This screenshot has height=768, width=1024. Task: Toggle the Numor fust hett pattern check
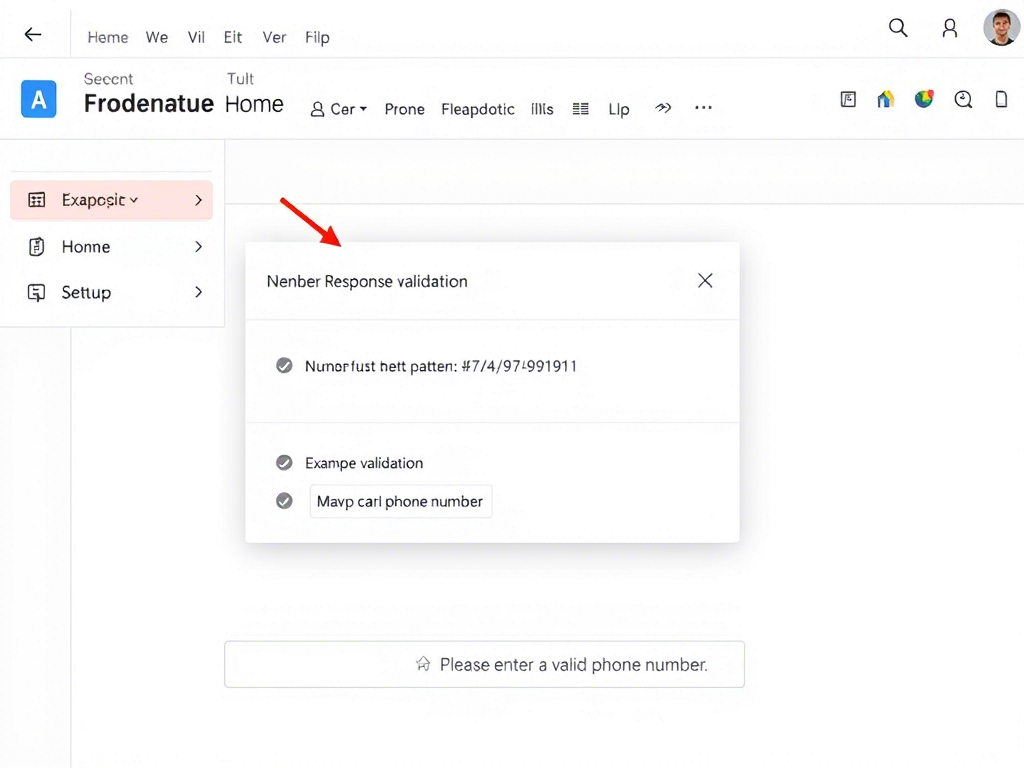click(x=284, y=366)
